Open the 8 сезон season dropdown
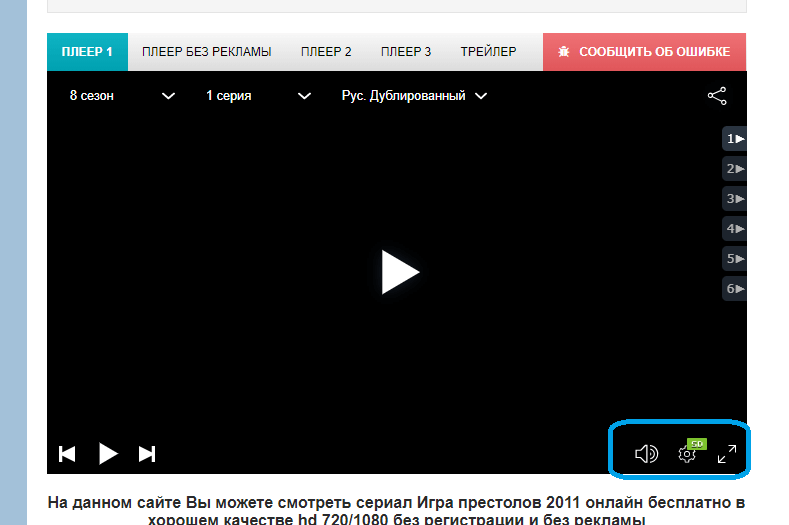This screenshot has height=525, width=789. coord(121,96)
